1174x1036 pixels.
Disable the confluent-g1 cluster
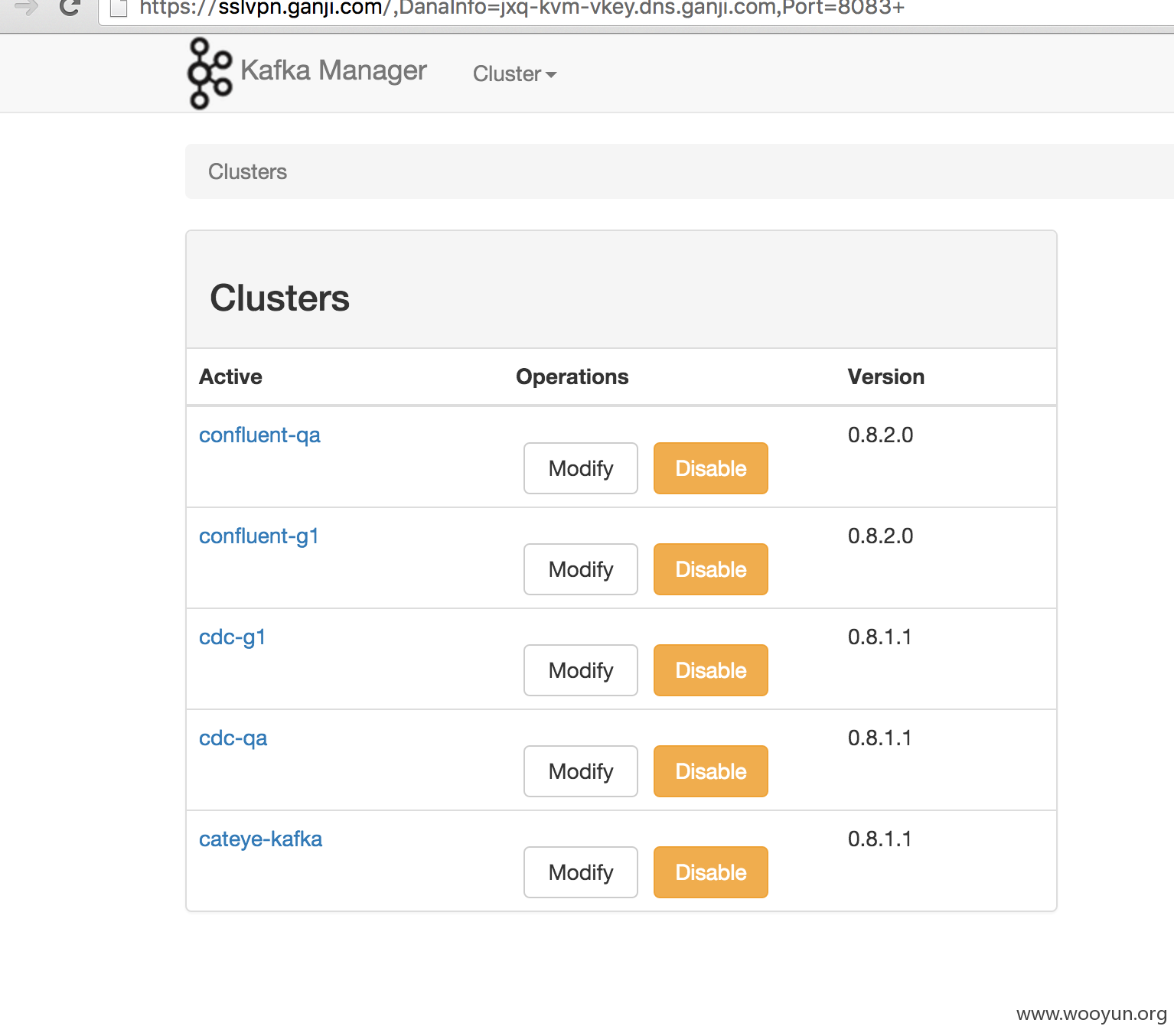[711, 569]
